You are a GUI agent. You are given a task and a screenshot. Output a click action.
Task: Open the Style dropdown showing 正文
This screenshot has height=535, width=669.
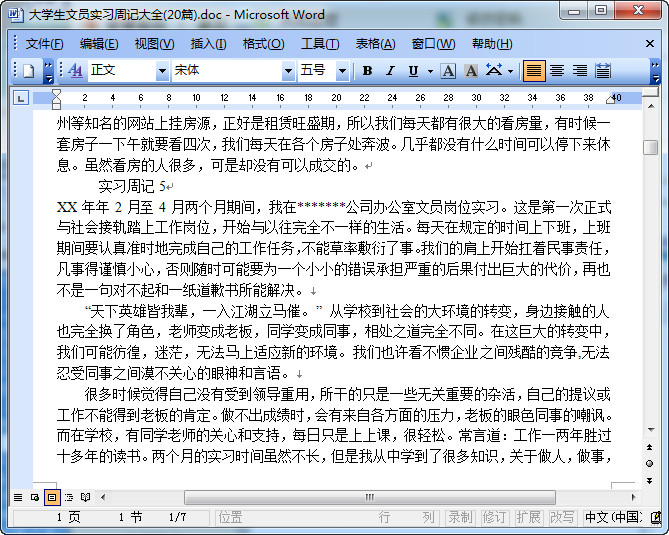point(162,71)
